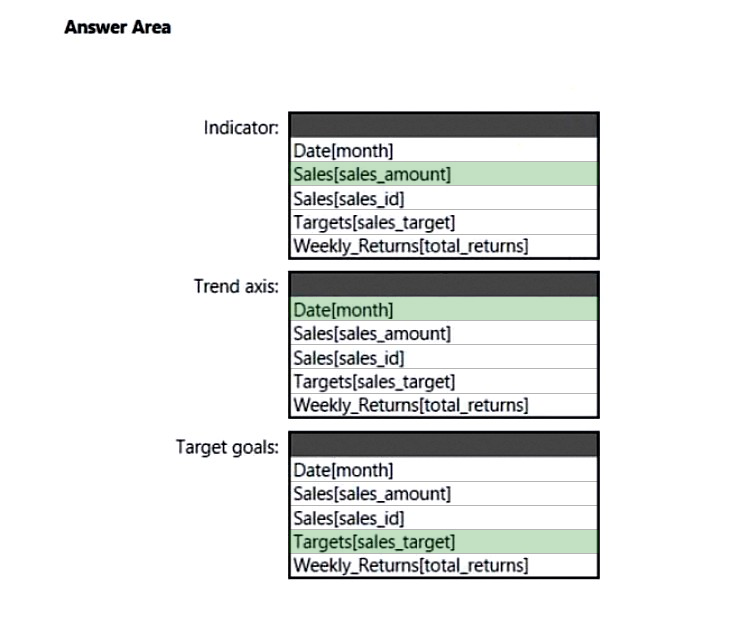Choose Sales[sales_amount] under Indicator
This screenshot has width=732, height=629.
443,174
